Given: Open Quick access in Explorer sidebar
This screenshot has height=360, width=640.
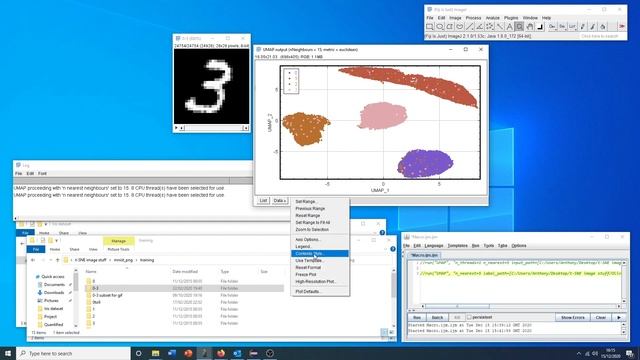Looking at the screenshot, I should click(53, 277).
